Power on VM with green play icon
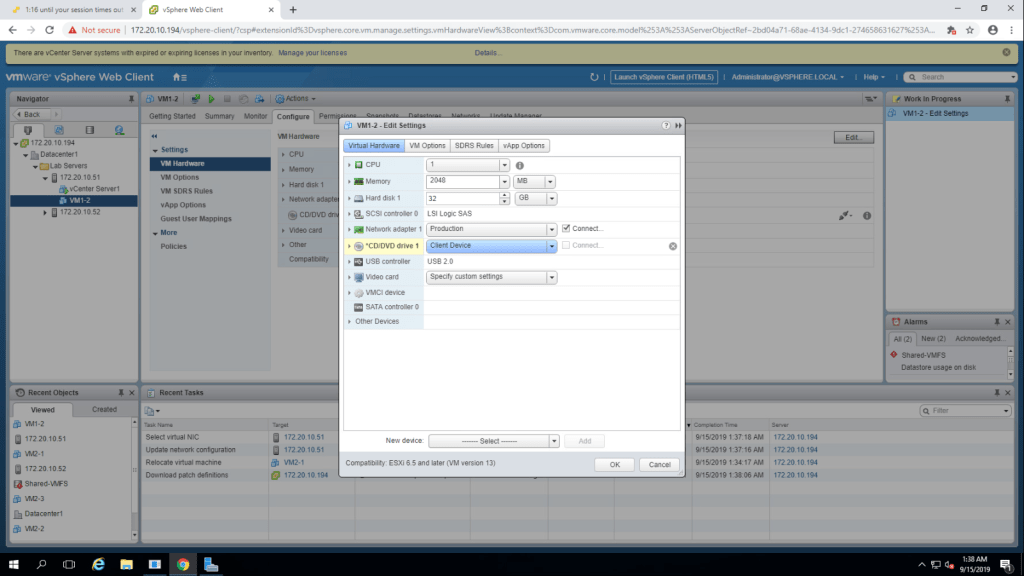The width and height of the screenshot is (1024, 576). pyautogui.click(x=211, y=99)
